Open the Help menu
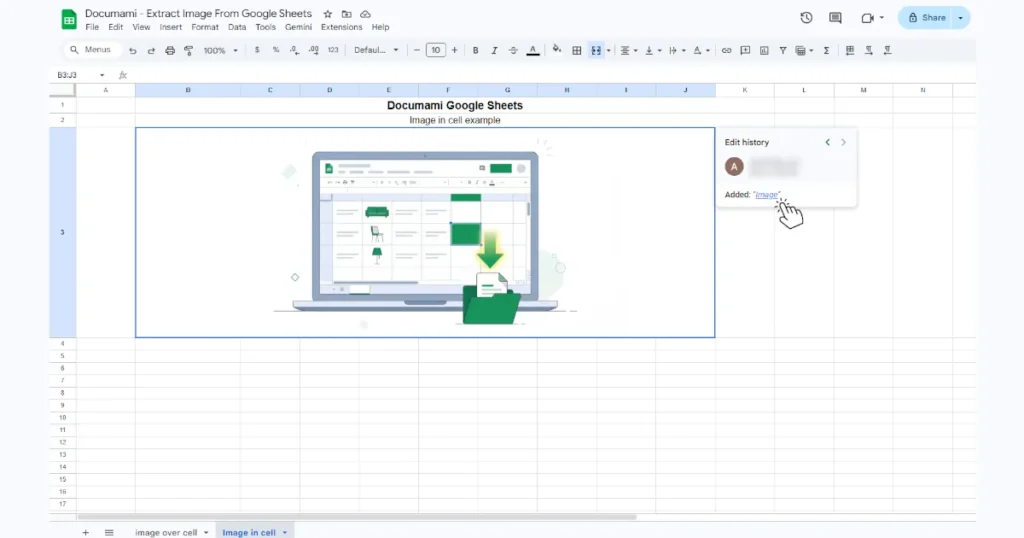 tap(380, 27)
